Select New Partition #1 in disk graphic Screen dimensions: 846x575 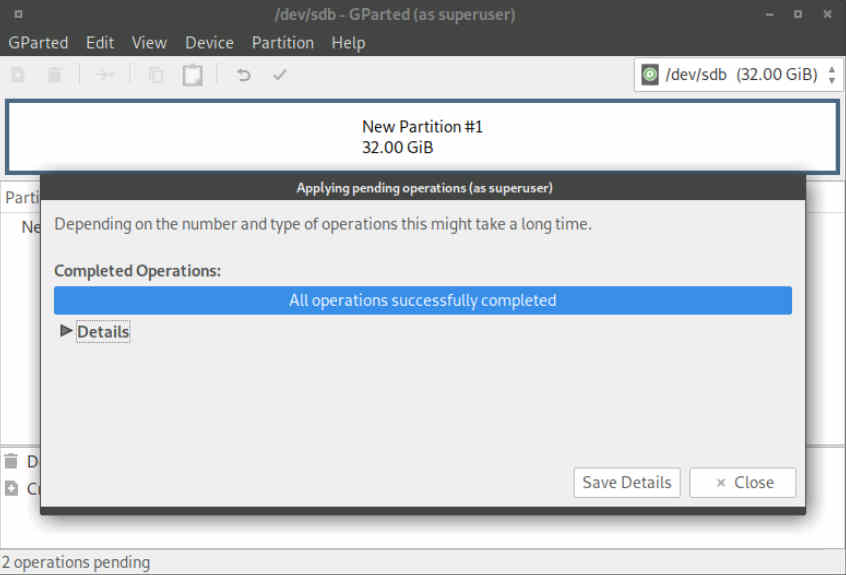point(422,137)
